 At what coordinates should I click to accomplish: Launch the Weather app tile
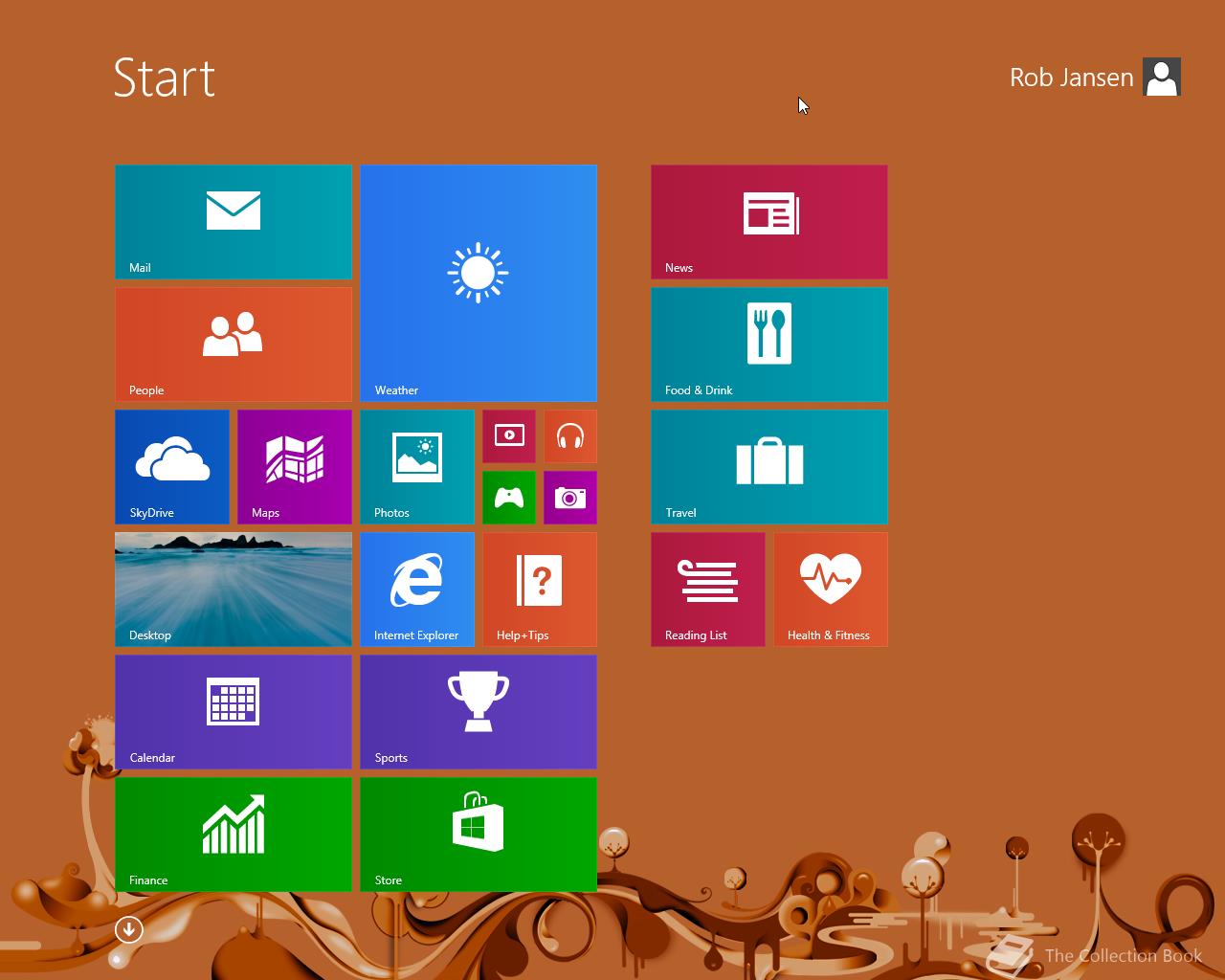click(479, 283)
